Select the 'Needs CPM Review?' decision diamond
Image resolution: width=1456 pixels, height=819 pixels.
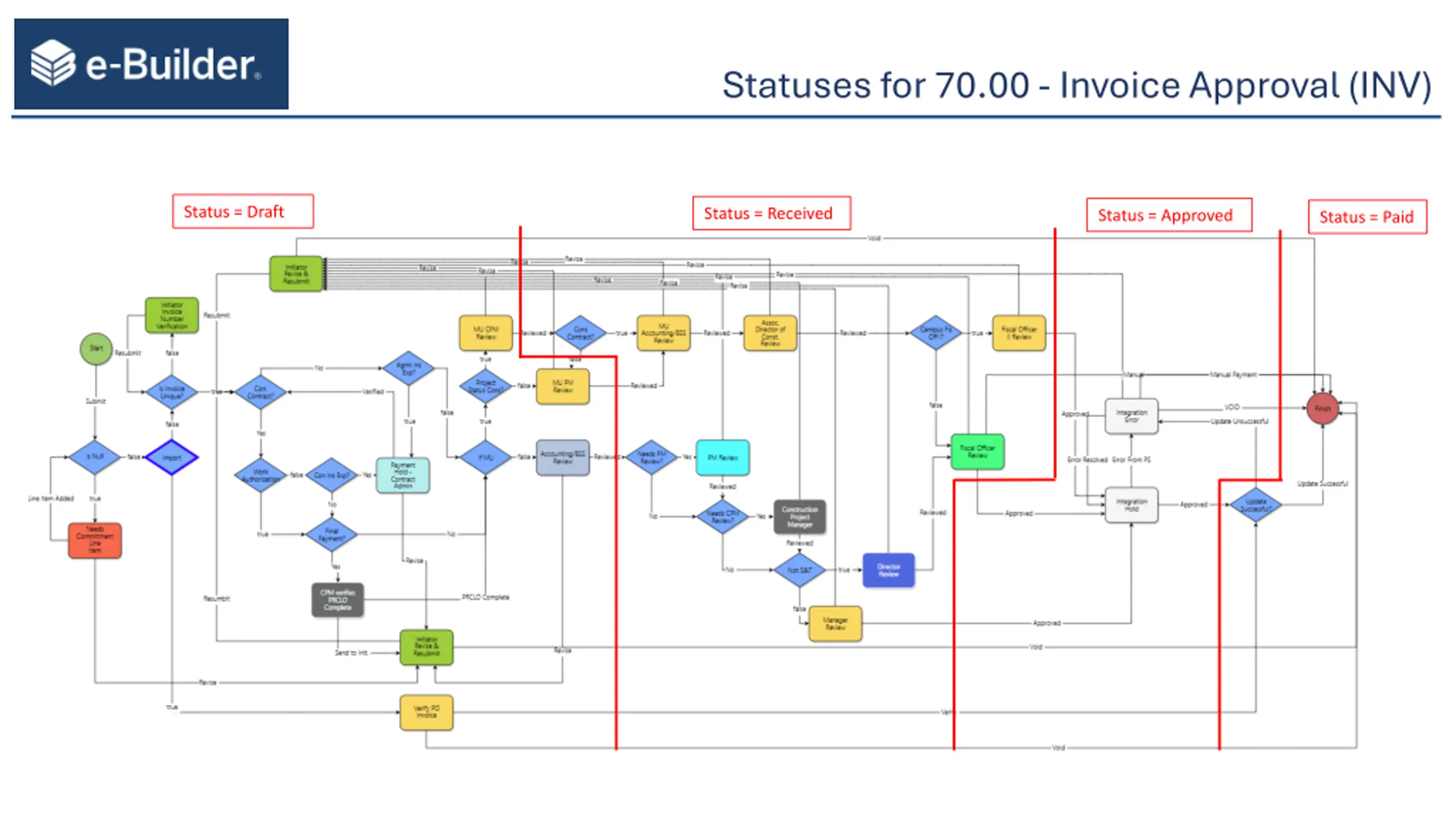[x=722, y=516]
